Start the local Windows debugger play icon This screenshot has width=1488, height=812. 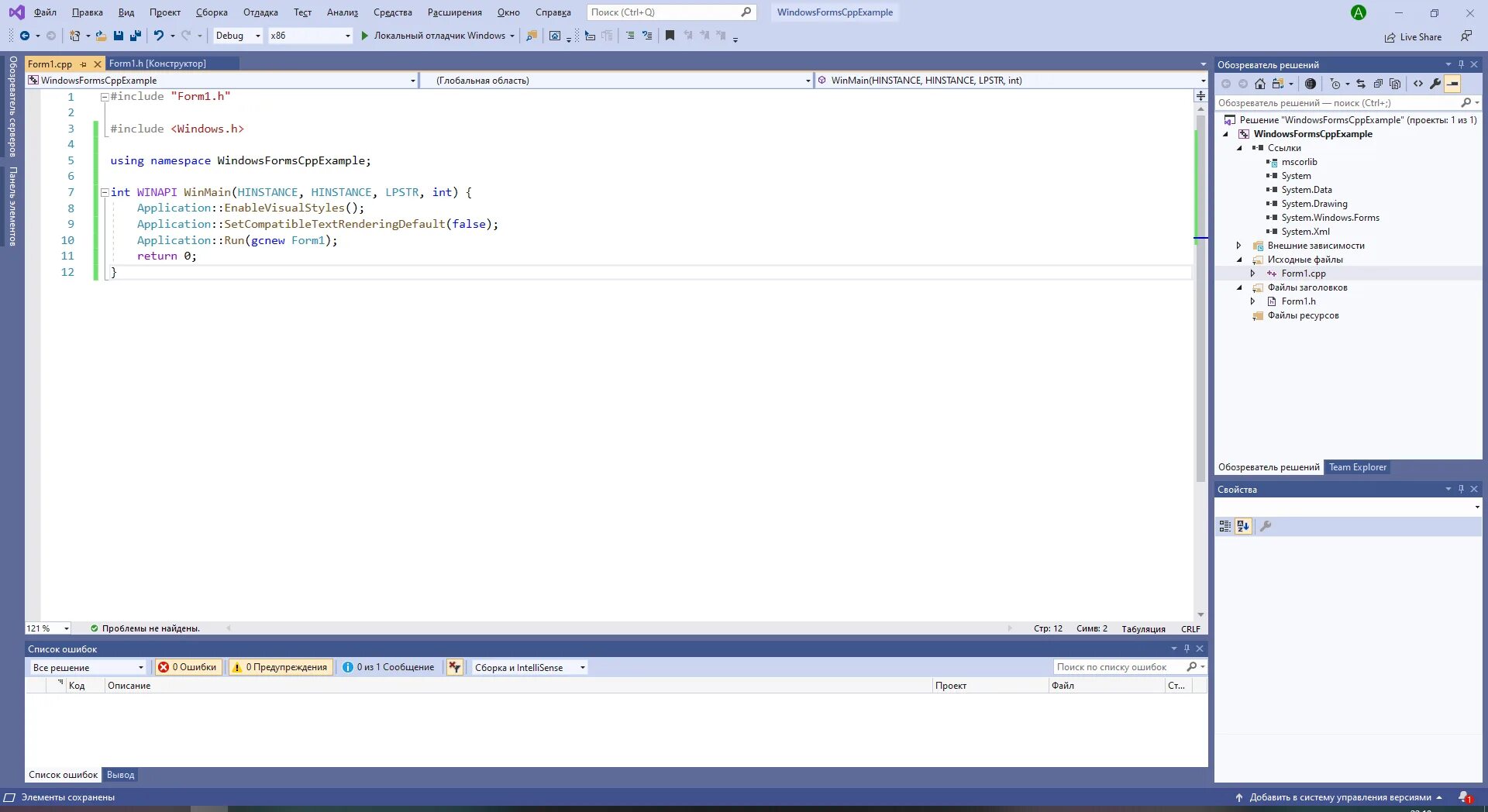tap(364, 36)
